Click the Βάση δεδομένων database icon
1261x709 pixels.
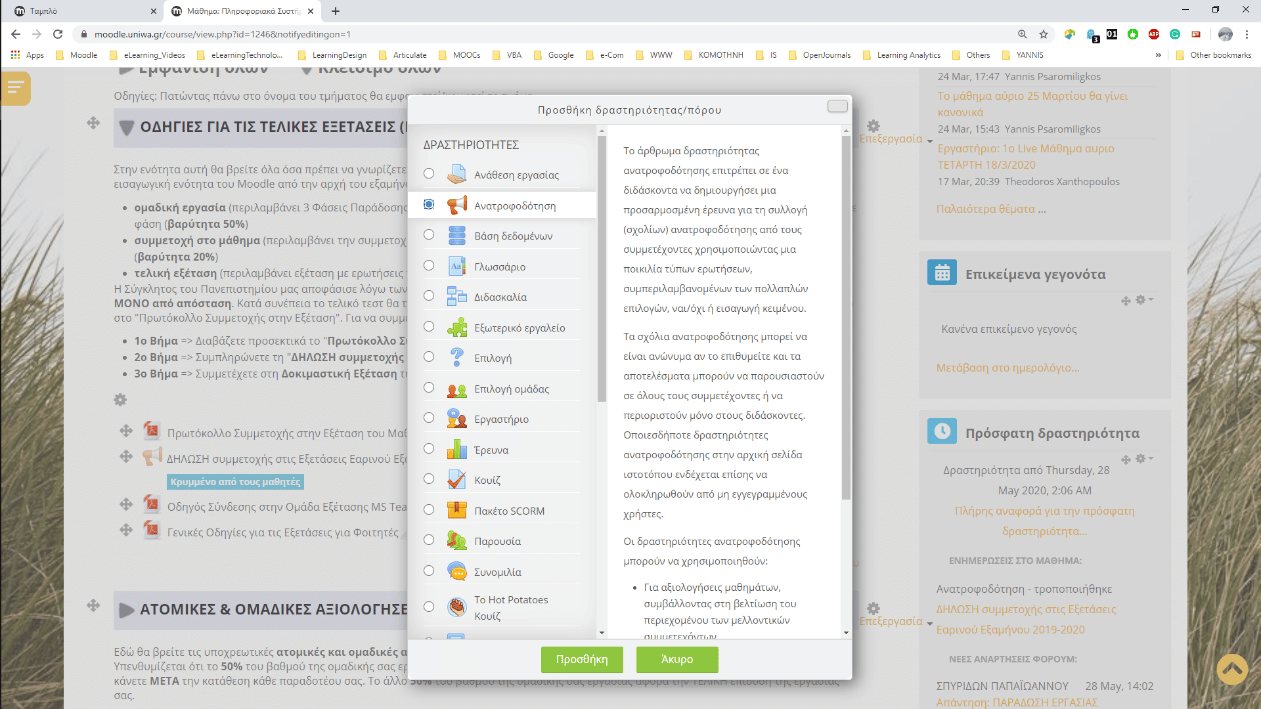456,236
